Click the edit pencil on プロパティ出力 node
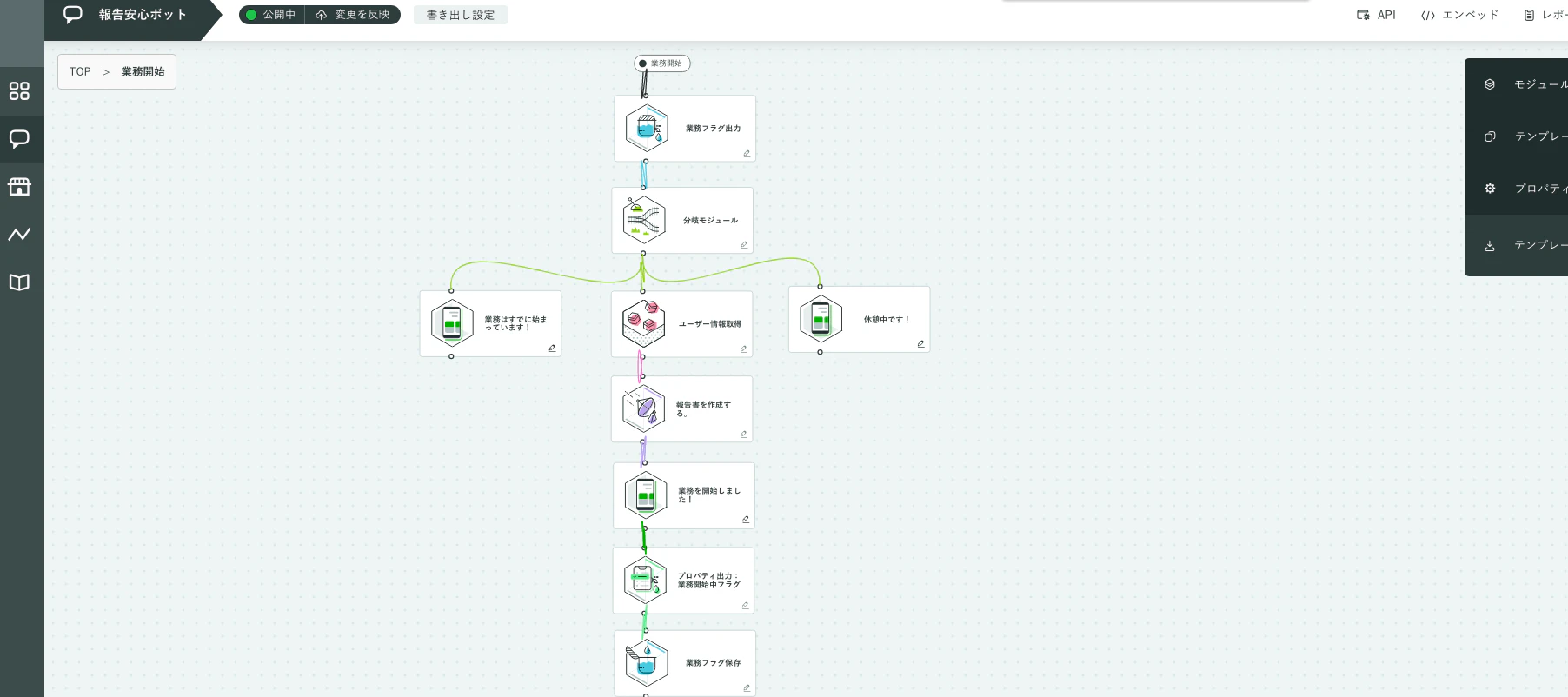The height and width of the screenshot is (697, 1568). coord(745,606)
